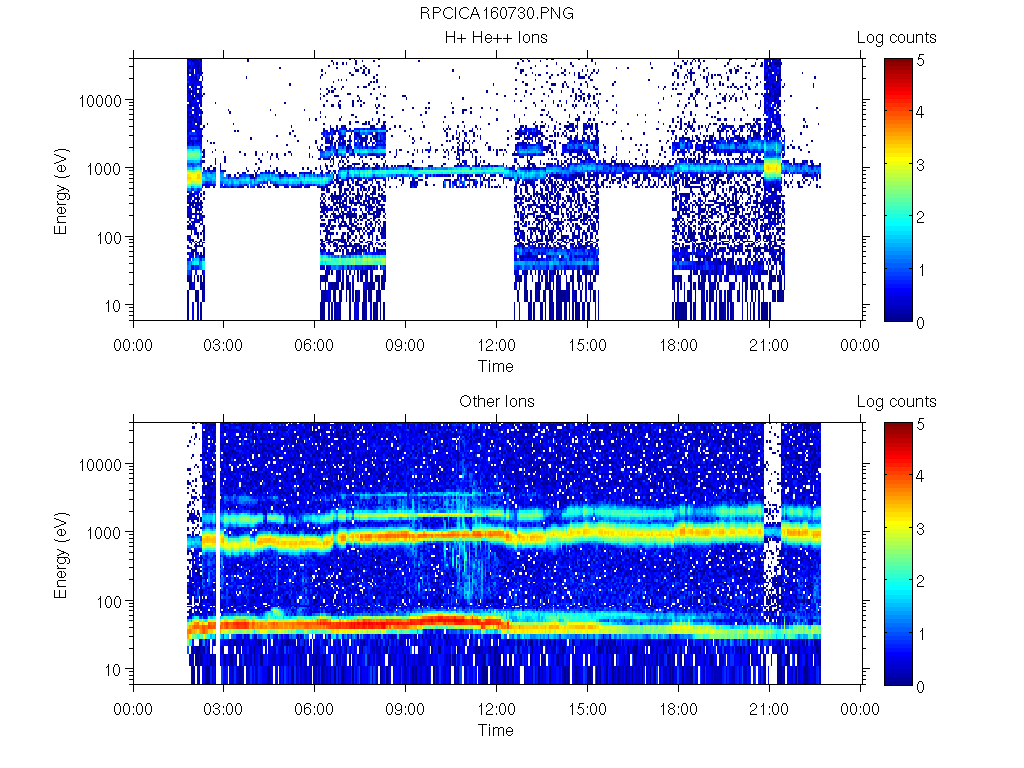The image size is (1024, 768).
Task: Select the "Other Ions" plot title
Action: coord(496,401)
